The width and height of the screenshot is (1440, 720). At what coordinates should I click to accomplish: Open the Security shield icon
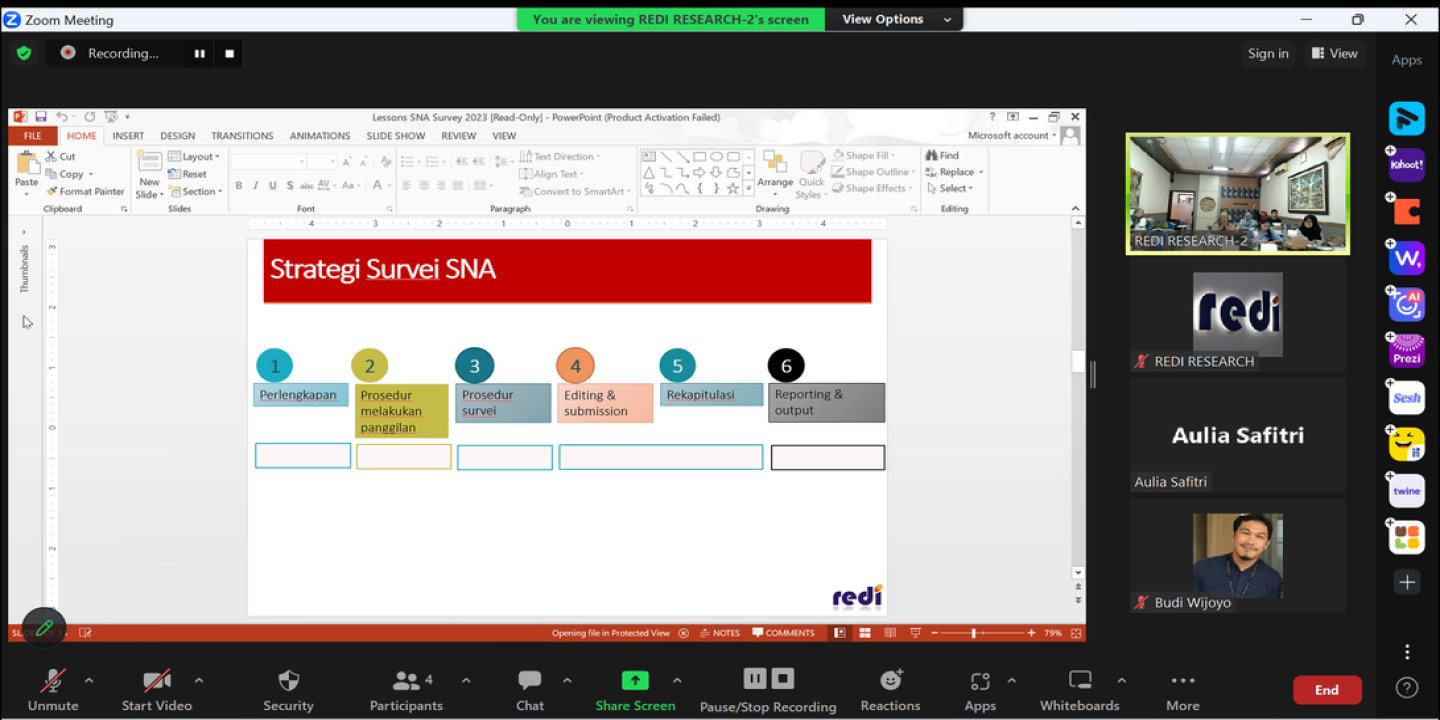point(288,681)
